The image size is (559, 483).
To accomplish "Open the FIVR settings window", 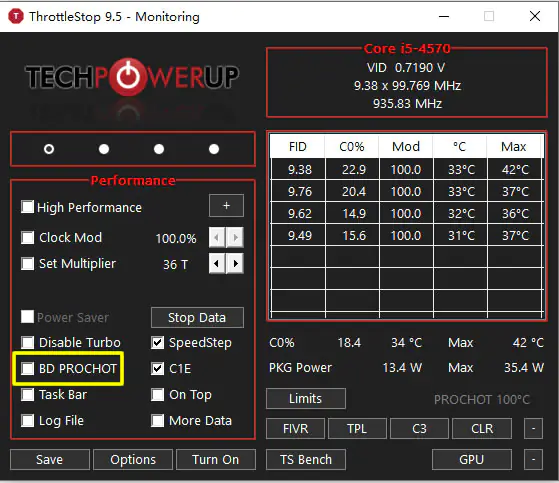I will coord(296,428).
